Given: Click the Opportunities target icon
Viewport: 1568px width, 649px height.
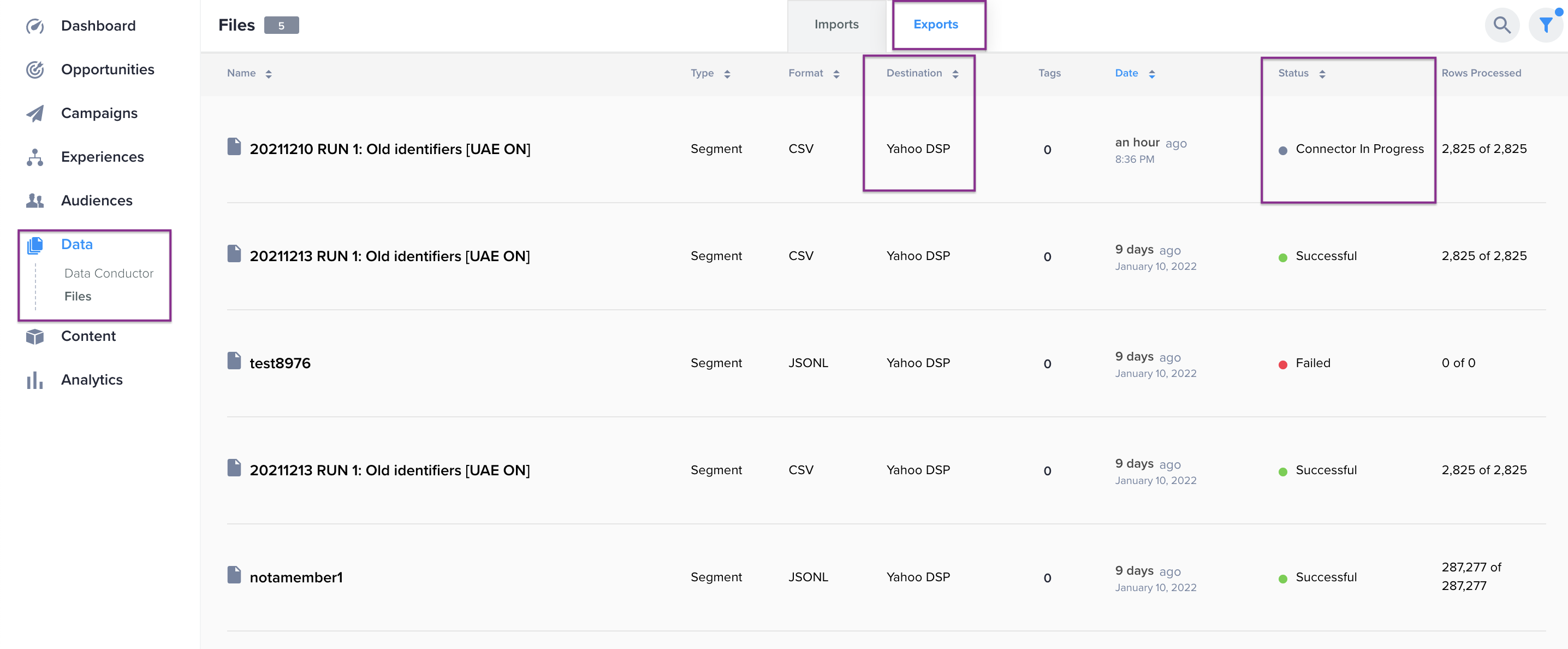Looking at the screenshot, I should [35, 69].
